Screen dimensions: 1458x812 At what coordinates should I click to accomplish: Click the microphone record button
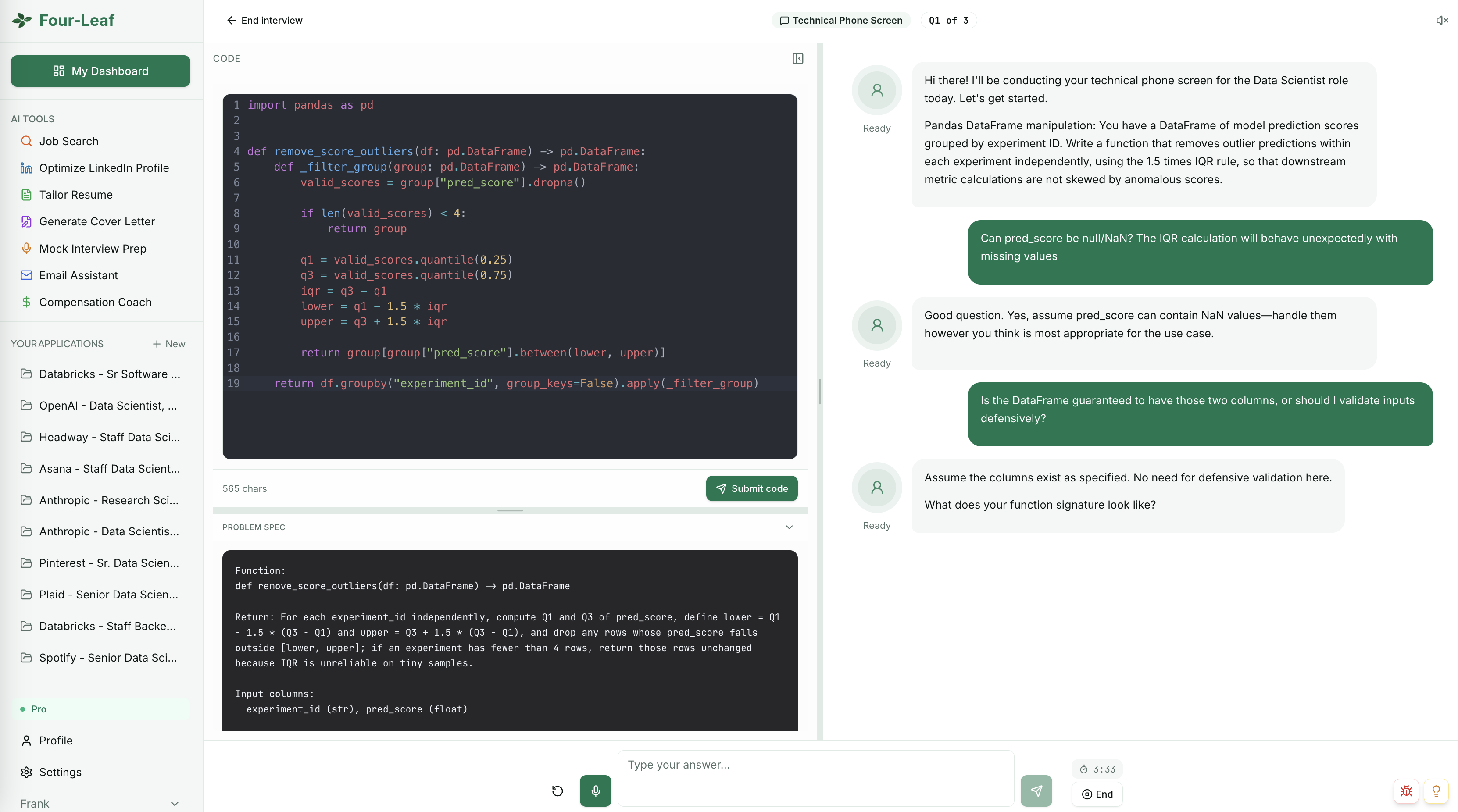[x=595, y=790]
